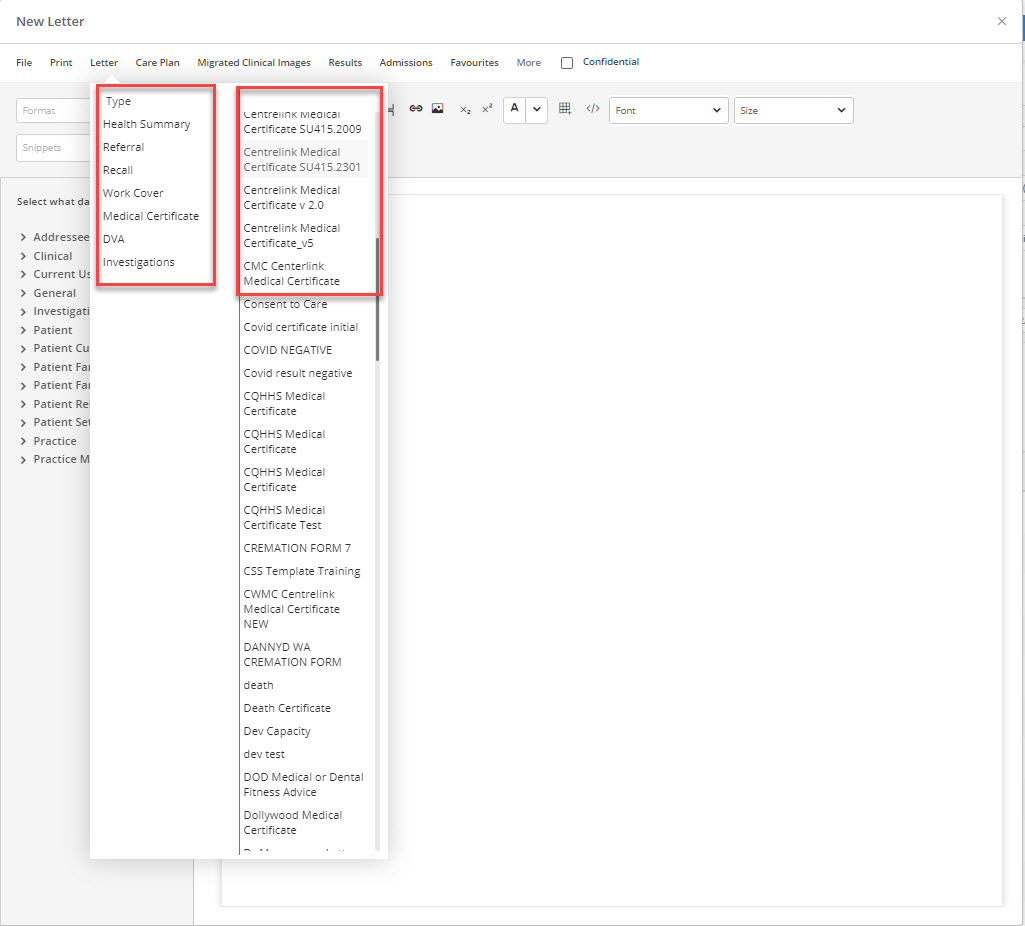The width and height of the screenshot is (1025, 926).
Task: Select CMC Centerlink Medical Certificate template
Action: point(292,273)
